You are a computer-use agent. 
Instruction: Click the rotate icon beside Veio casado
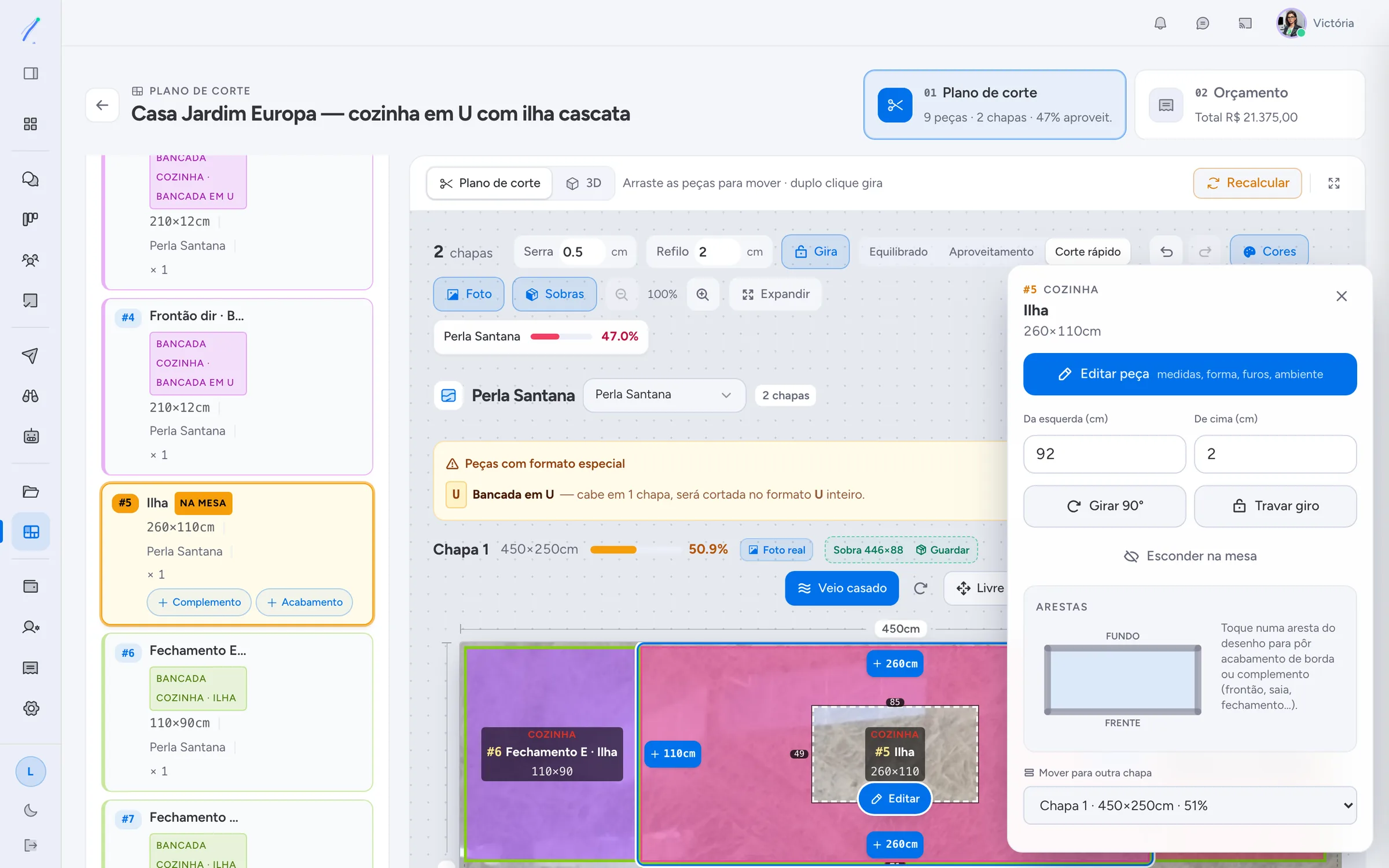[920, 588]
